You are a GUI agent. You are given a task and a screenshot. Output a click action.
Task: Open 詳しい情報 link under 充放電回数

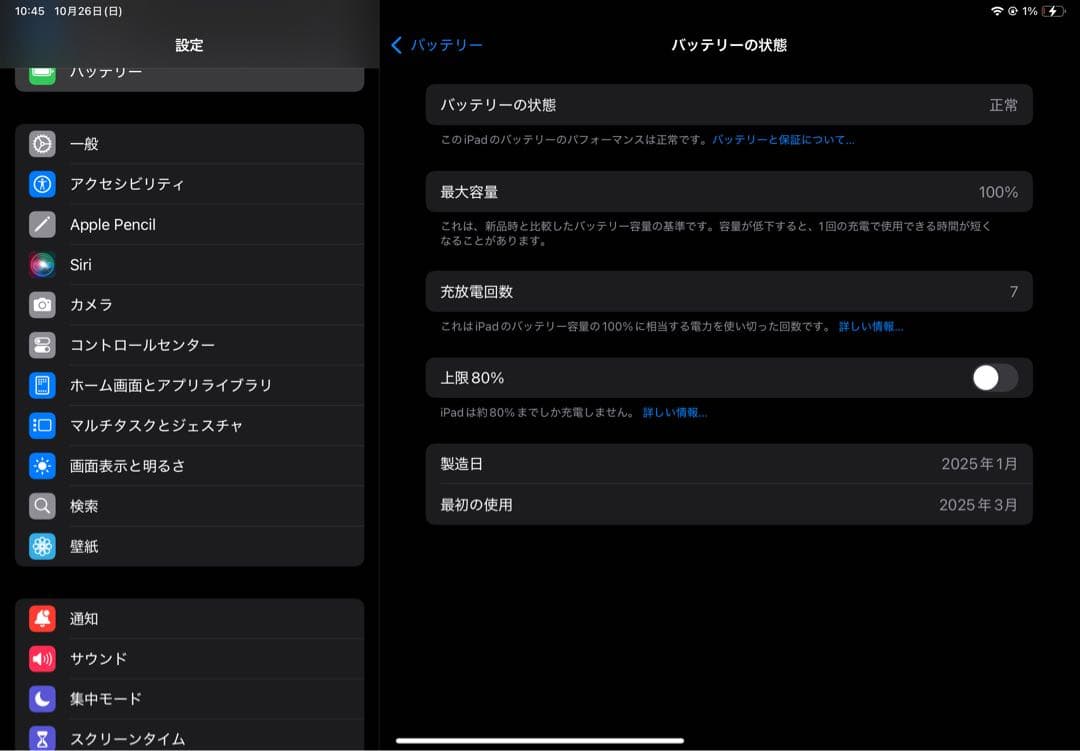click(x=869, y=326)
